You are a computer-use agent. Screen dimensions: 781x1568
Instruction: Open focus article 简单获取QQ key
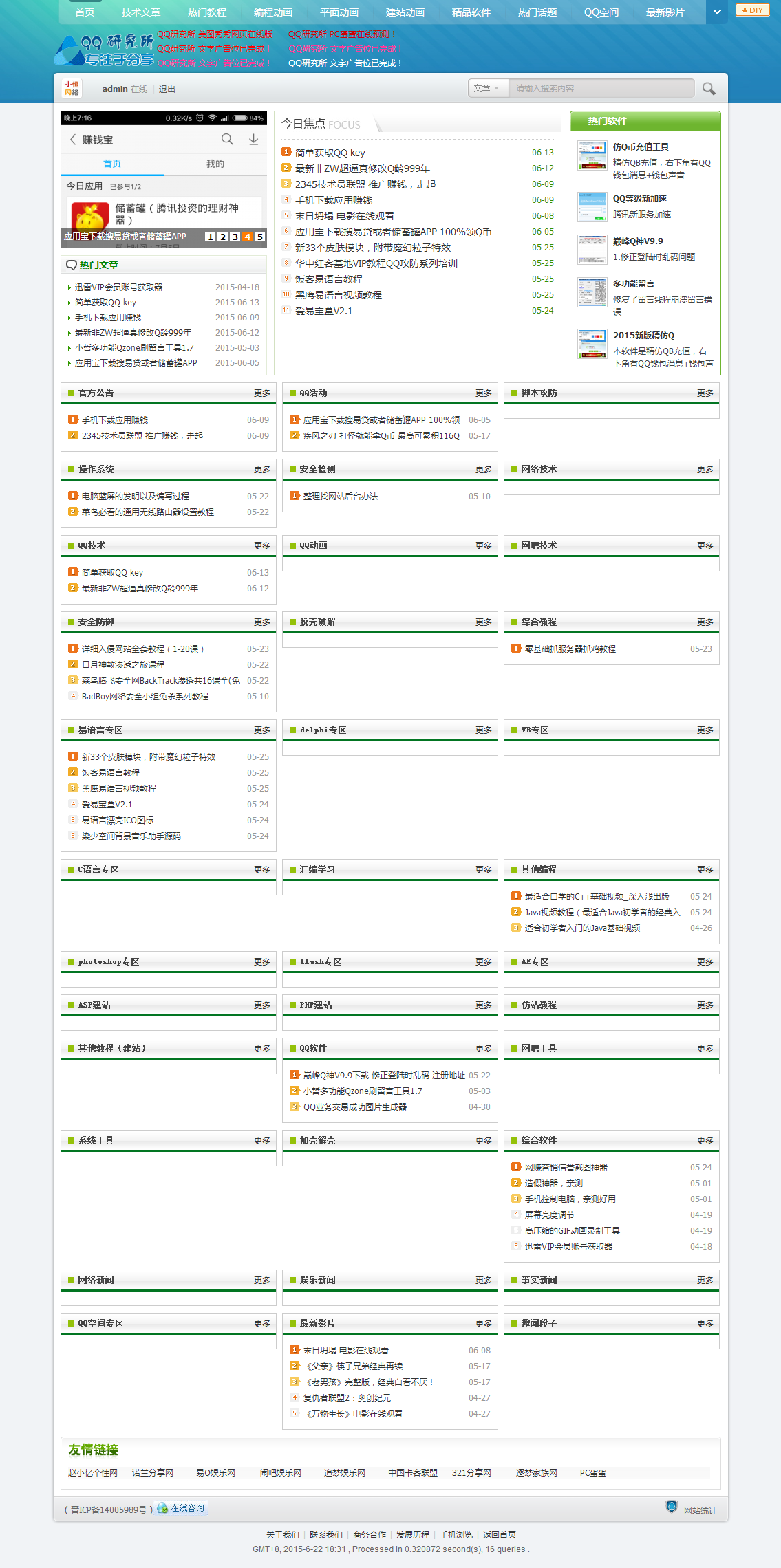pyautogui.click(x=330, y=153)
